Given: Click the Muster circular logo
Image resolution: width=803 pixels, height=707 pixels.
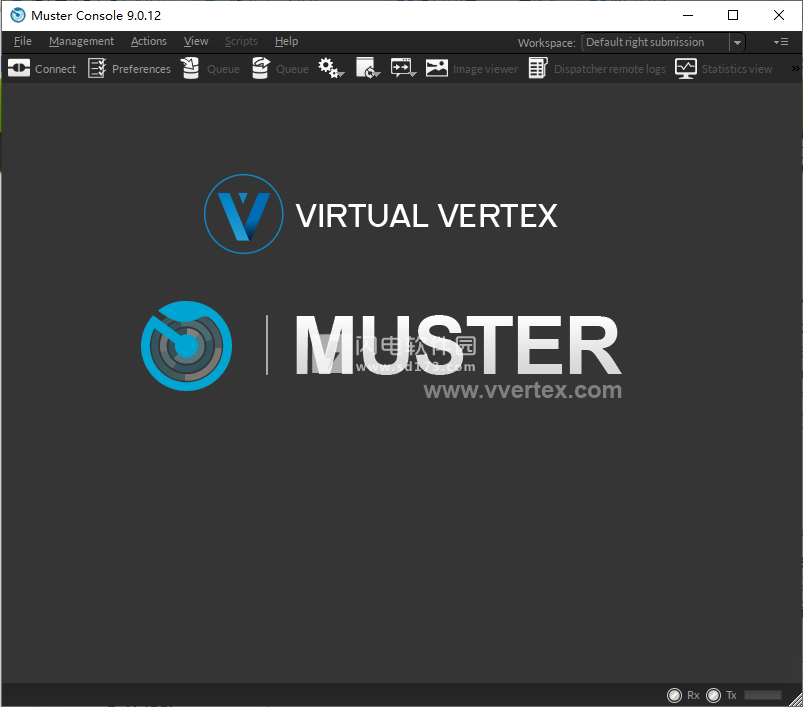Looking at the screenshot, I should coord(186,346).
